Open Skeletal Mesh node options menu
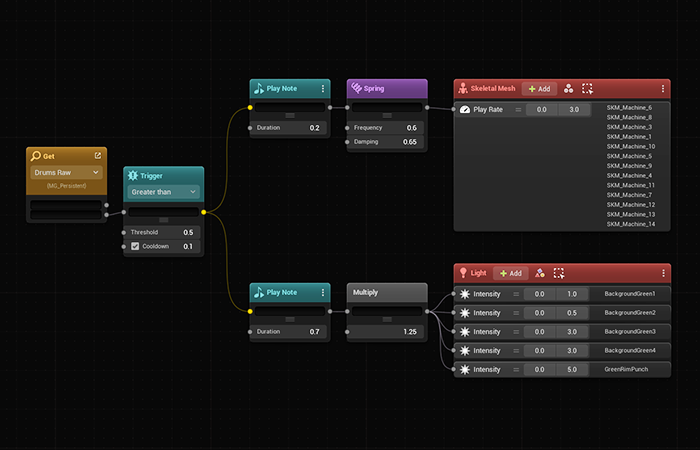700x450 pixels. click(x=663, y=88)
